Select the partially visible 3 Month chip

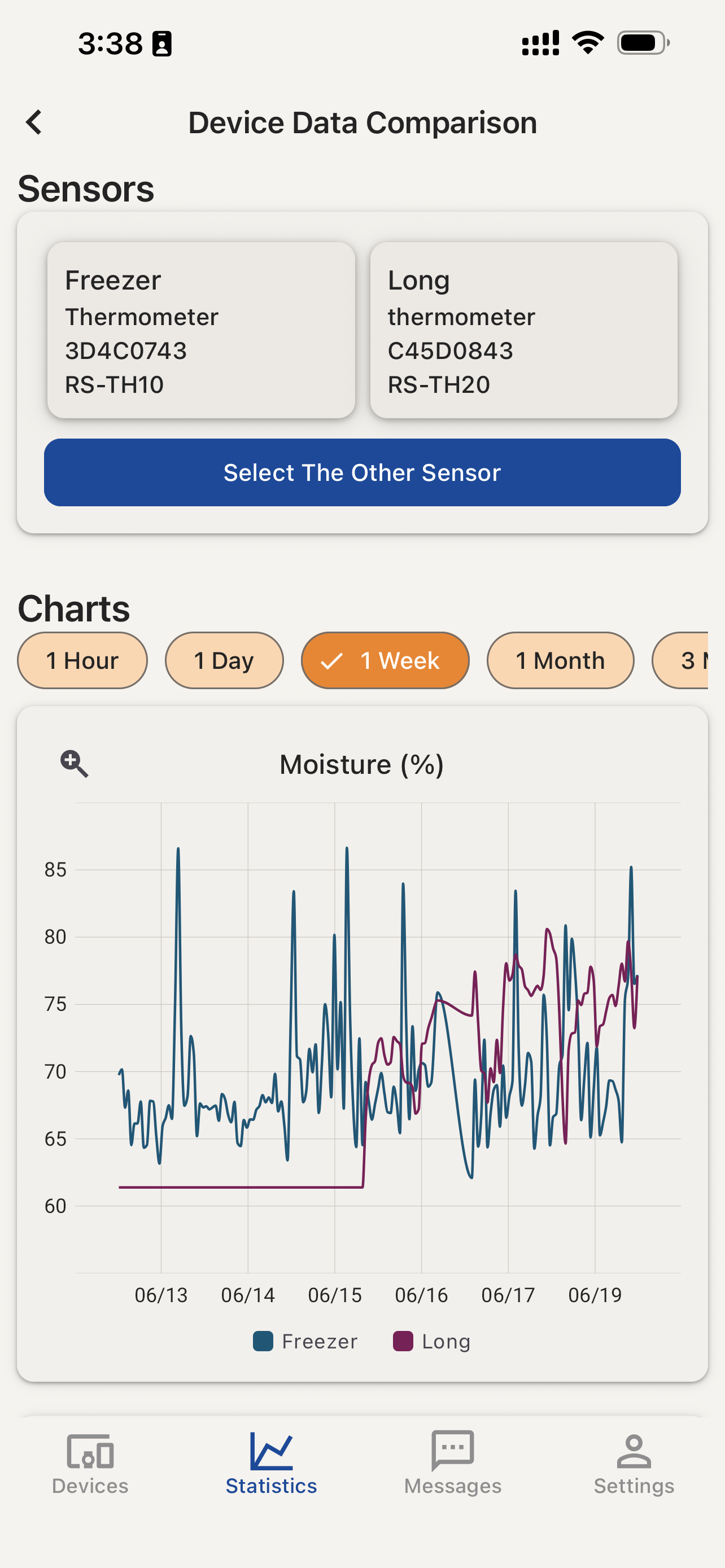click(680, 660)
